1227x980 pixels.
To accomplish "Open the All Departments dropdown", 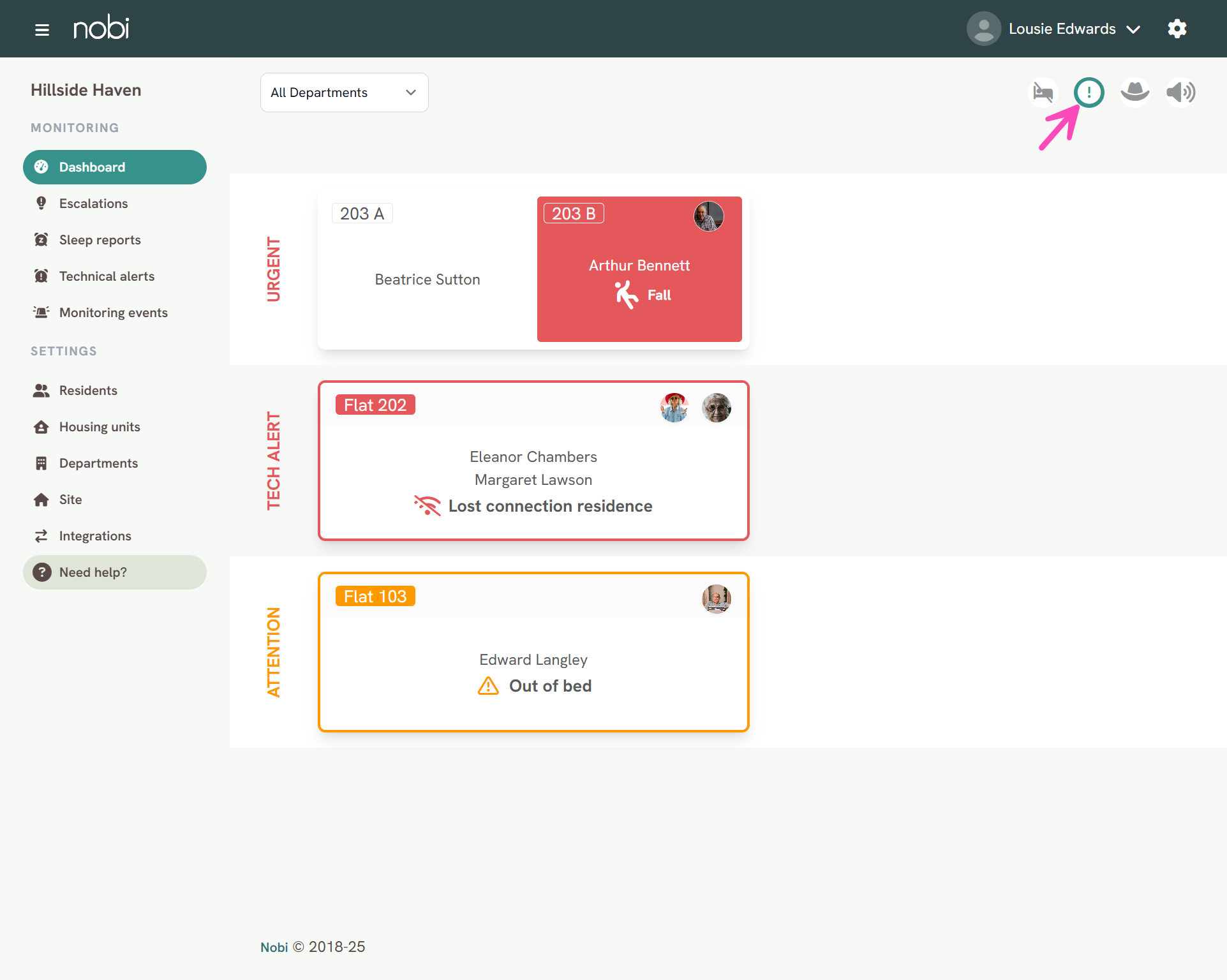I will click(x=344, y=92).
